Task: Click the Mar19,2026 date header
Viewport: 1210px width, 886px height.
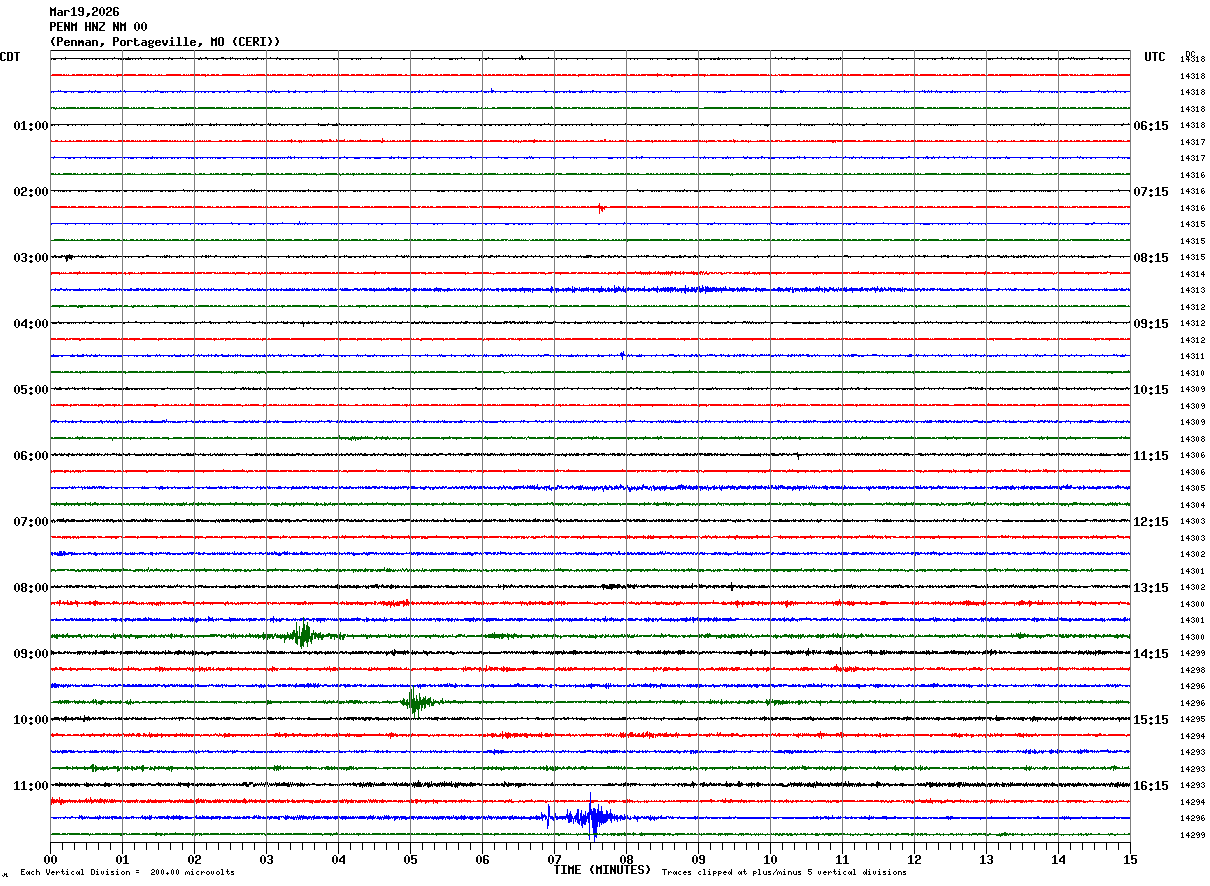Action: click(84, 12)
